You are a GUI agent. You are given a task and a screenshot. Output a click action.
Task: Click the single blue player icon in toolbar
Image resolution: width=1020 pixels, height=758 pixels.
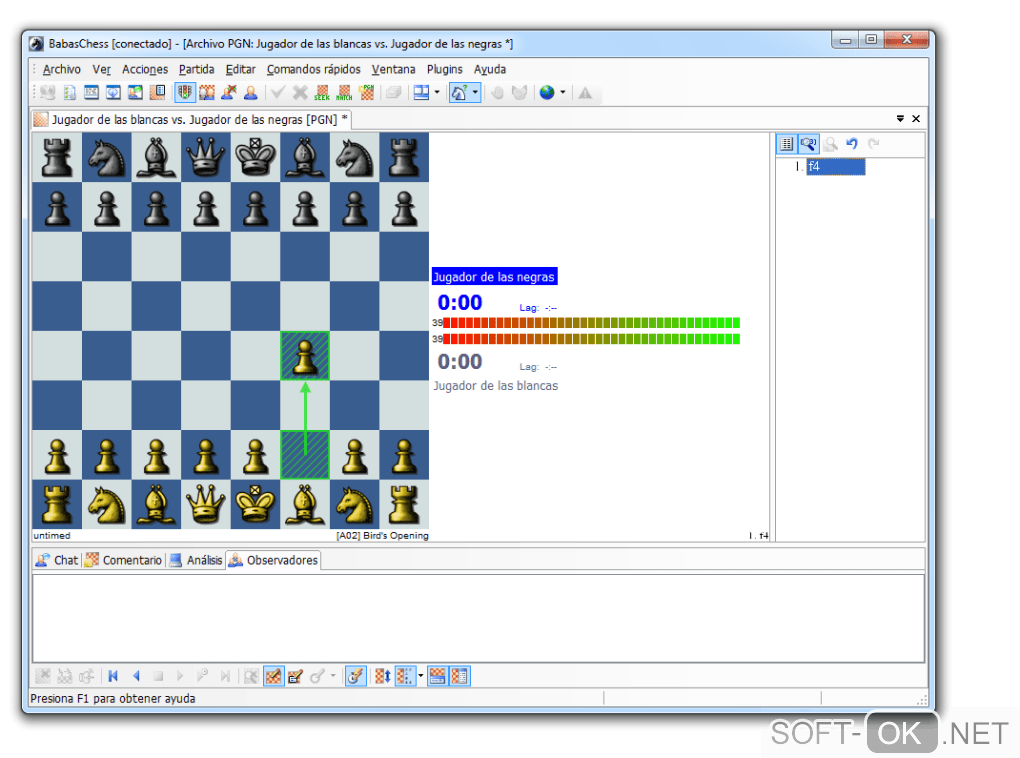pos(250,93)
